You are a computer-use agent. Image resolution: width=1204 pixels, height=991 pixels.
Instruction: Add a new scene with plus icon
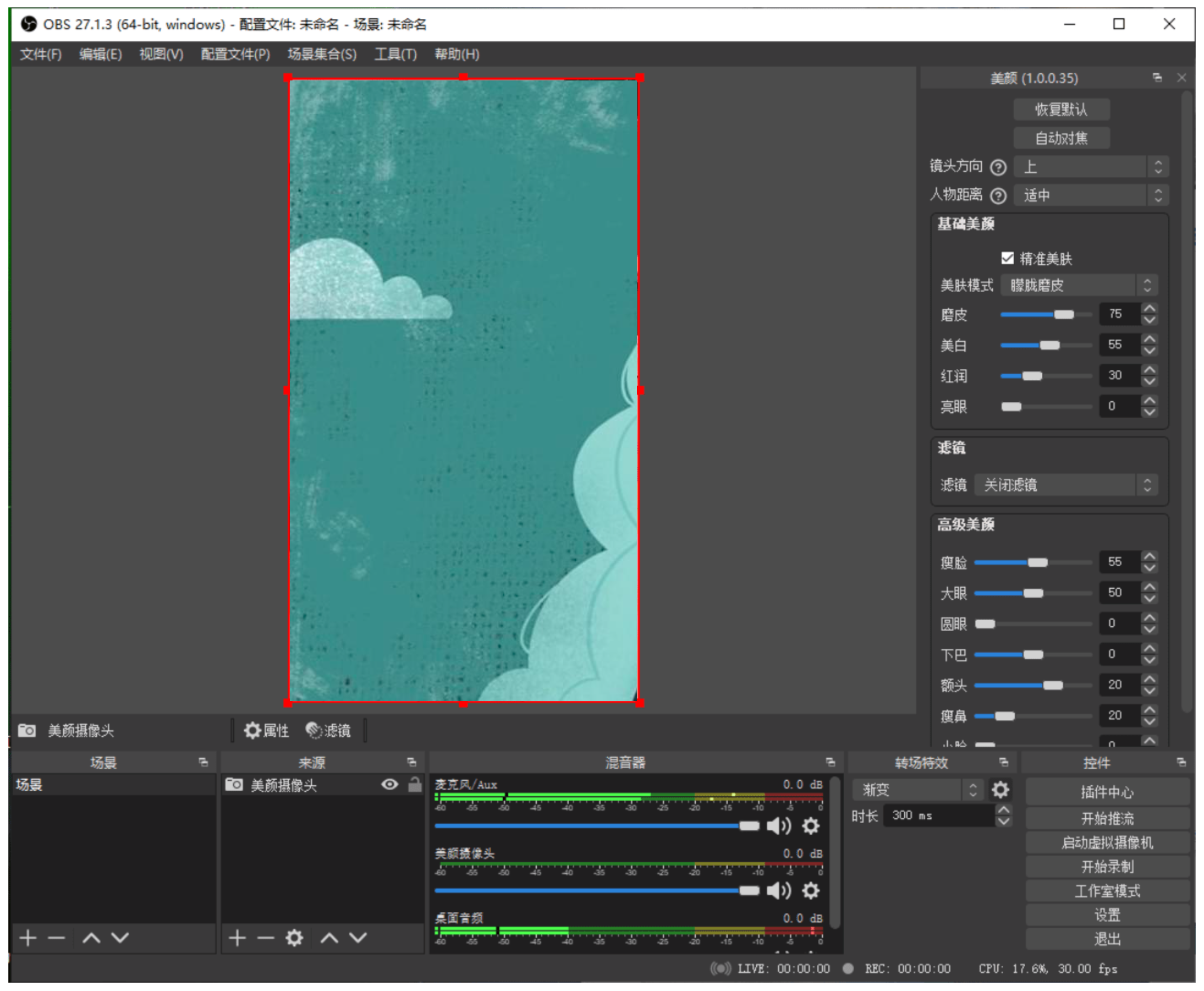pyautogui.click(x=28, y=938)
